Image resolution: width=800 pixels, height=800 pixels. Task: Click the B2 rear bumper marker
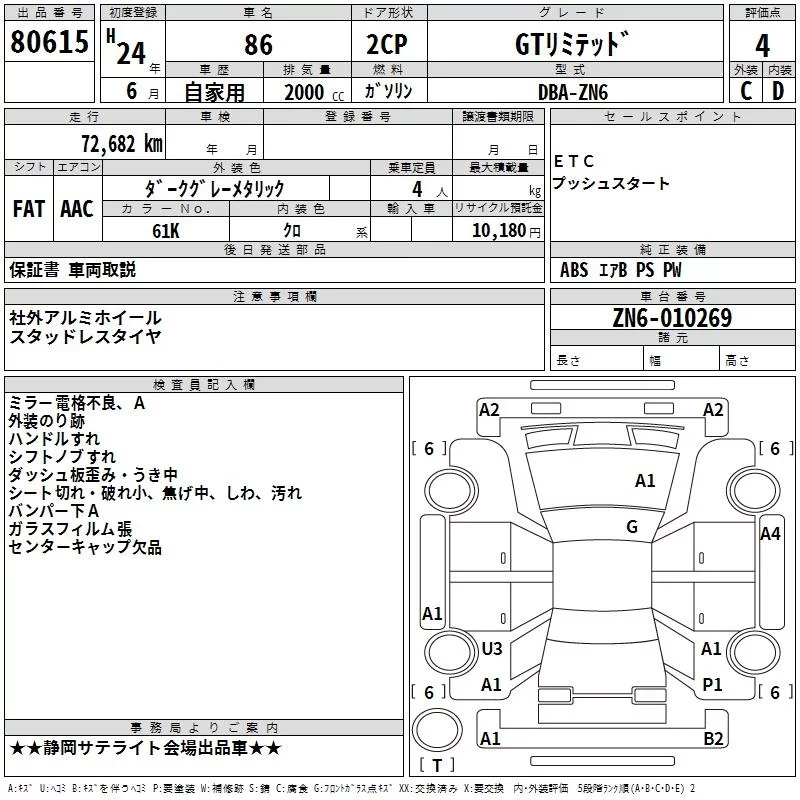click(713, 738)
